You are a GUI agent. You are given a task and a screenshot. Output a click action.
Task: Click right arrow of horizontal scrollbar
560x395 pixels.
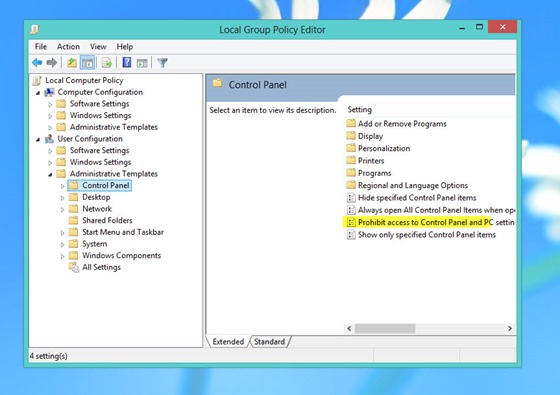pos(510,328)
